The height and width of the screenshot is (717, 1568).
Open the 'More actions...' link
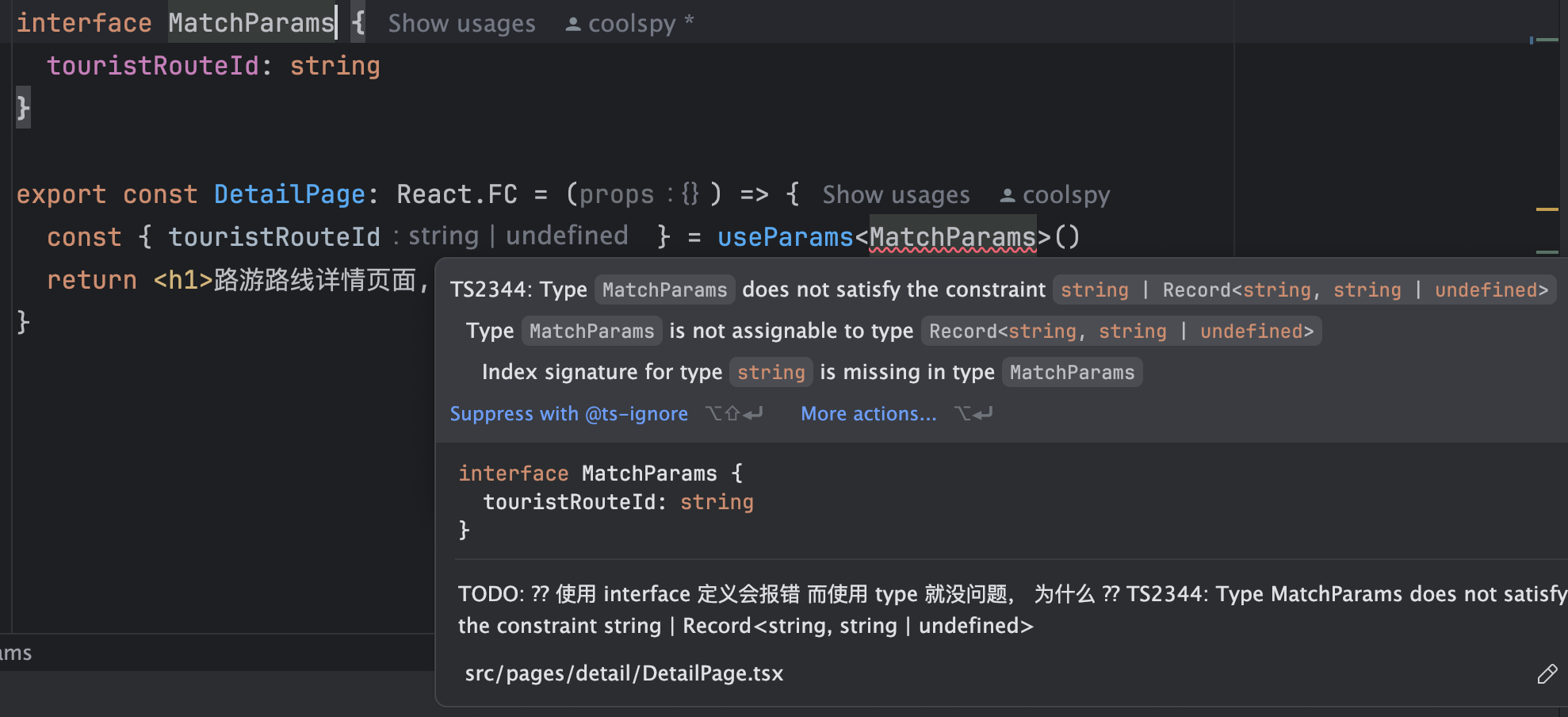[868, 414]
